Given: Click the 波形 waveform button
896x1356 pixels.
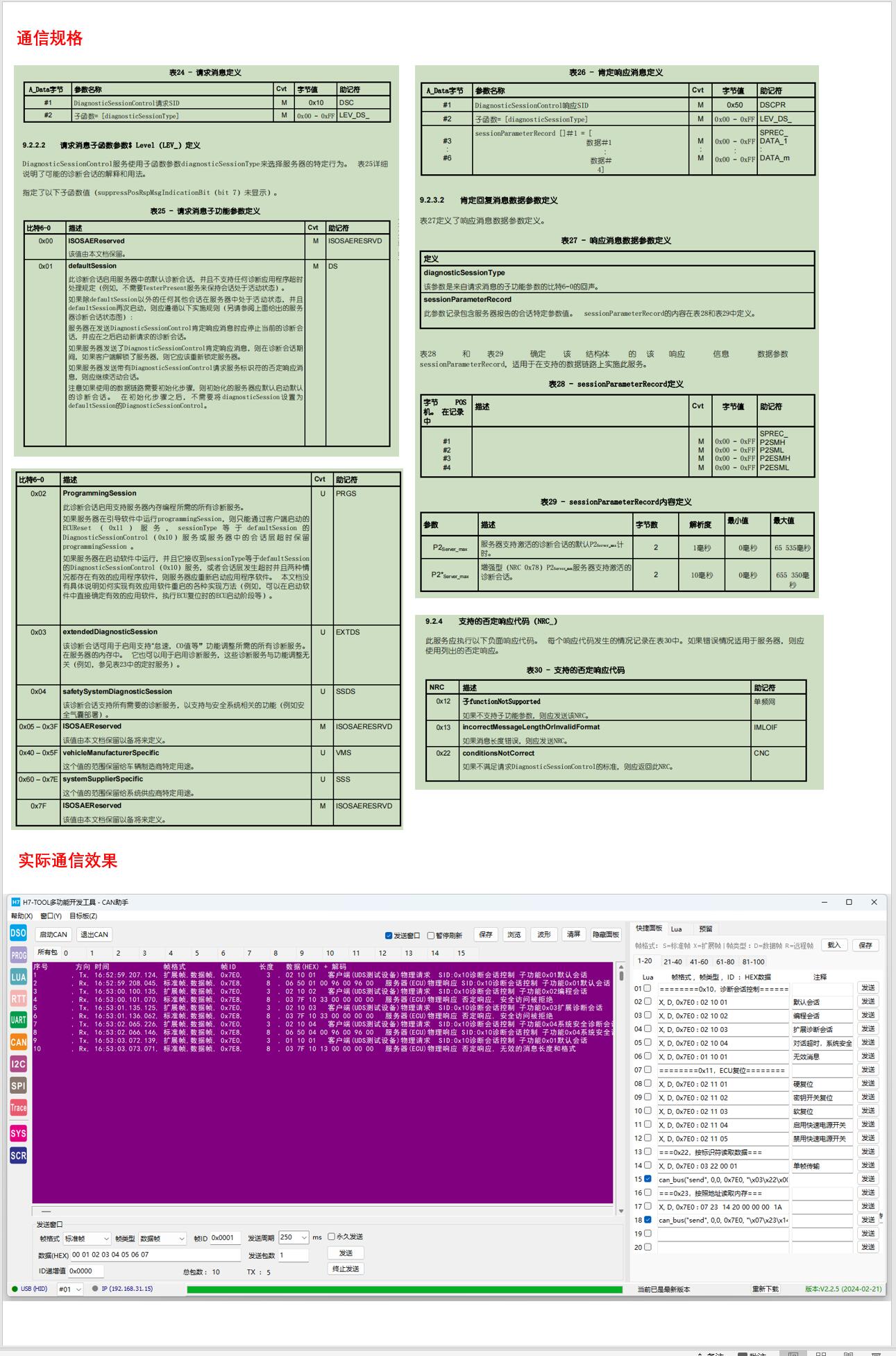Looking at the screenshot, I should point(544,935).
